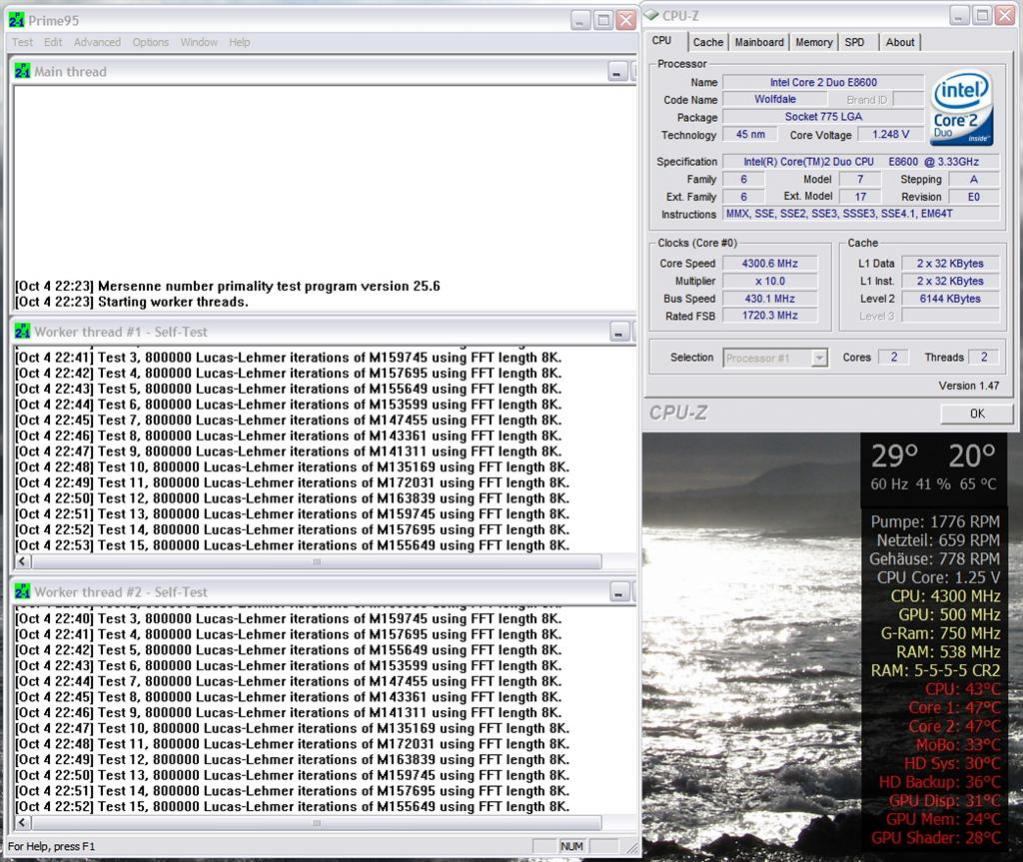The image size is (1023, 862).
Task: Click the L1 Inst. cache value
Action: 950,281
